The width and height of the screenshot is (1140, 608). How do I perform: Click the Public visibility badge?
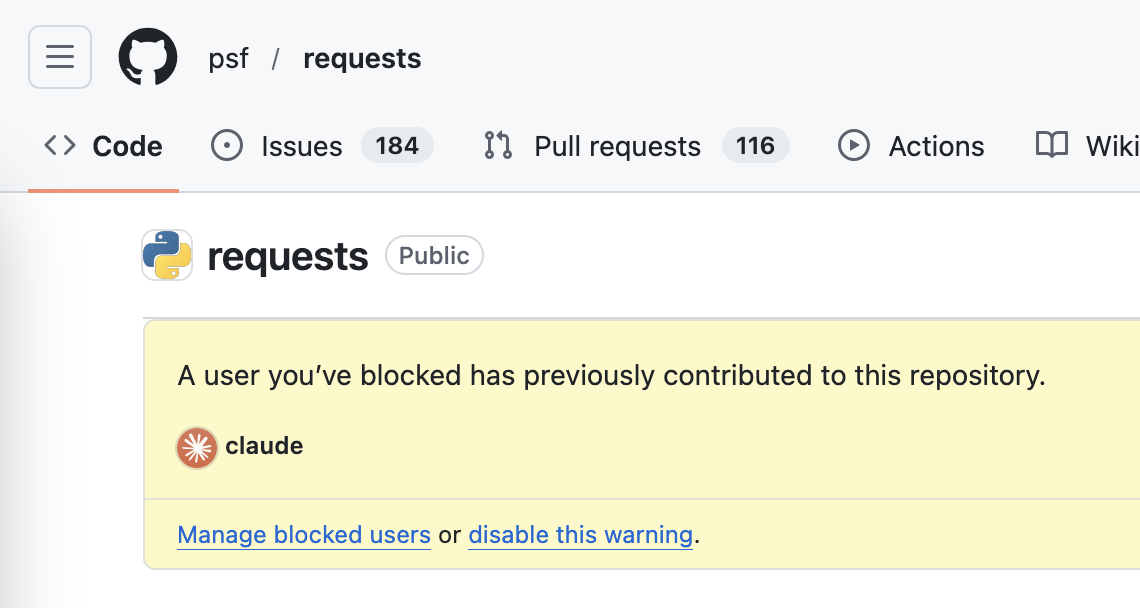(434, 255)
